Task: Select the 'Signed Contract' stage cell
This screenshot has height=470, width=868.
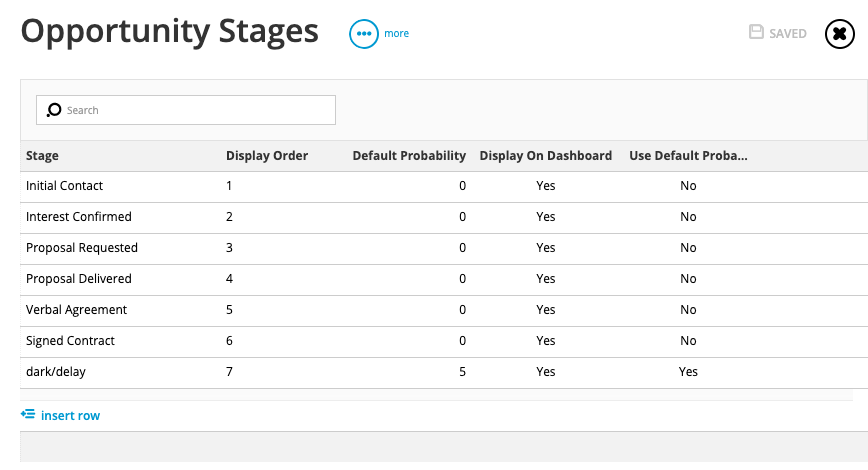Action: (x=70, y=340)
